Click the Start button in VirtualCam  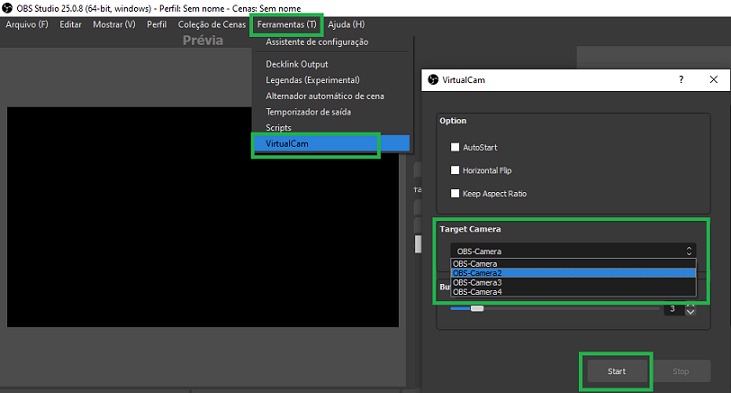pyautogui.click(x=617, y=371)
